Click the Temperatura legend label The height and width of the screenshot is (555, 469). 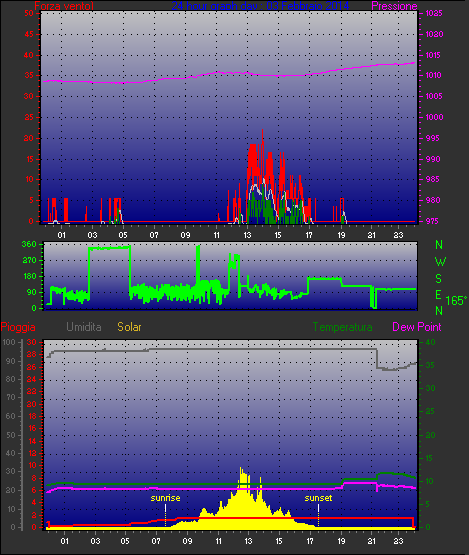342,327
